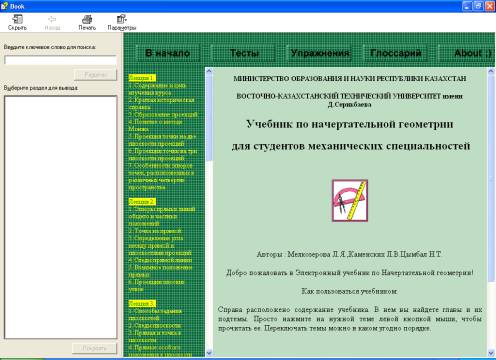Screen dimensions: 496x360
Task: Open the Тесты navigation tab
Action: point(244,53)
